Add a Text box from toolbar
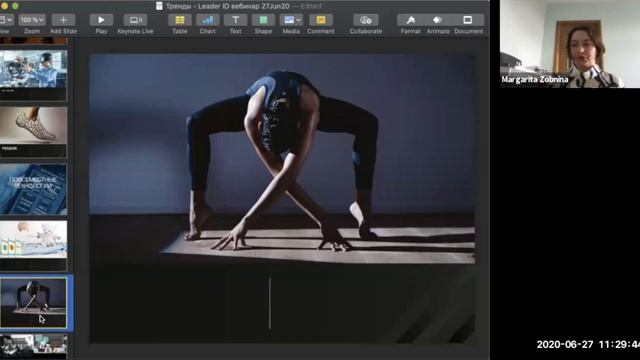 [236, 20]
